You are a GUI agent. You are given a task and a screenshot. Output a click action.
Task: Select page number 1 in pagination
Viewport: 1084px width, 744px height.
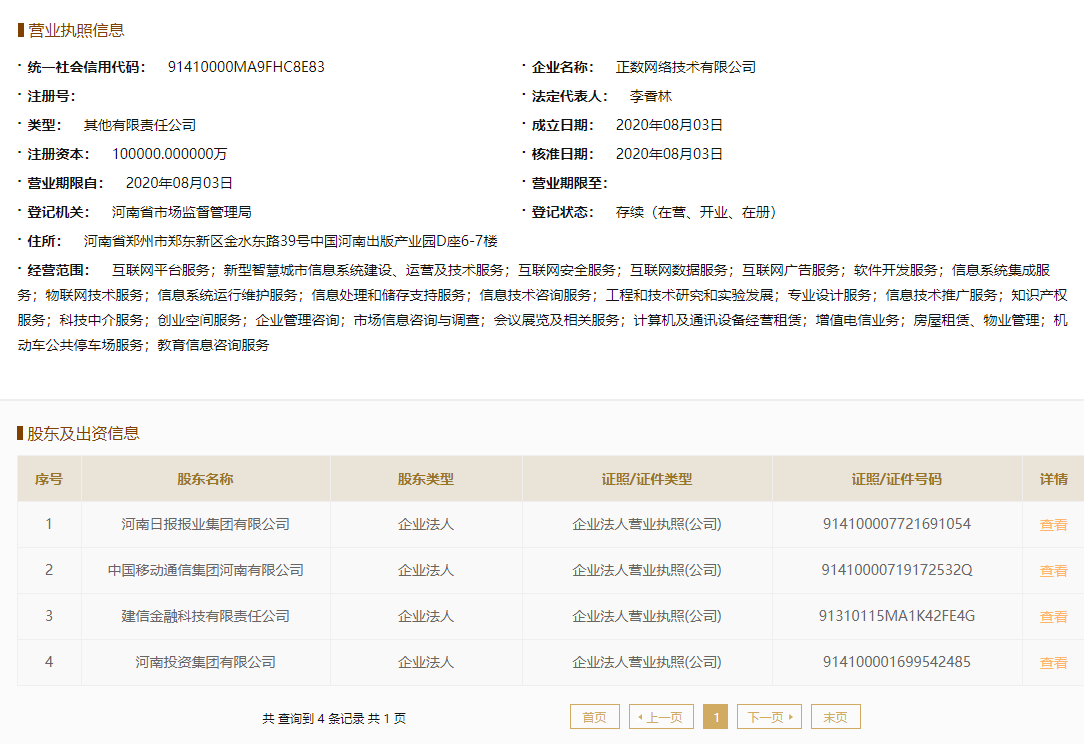coord(716,717)
